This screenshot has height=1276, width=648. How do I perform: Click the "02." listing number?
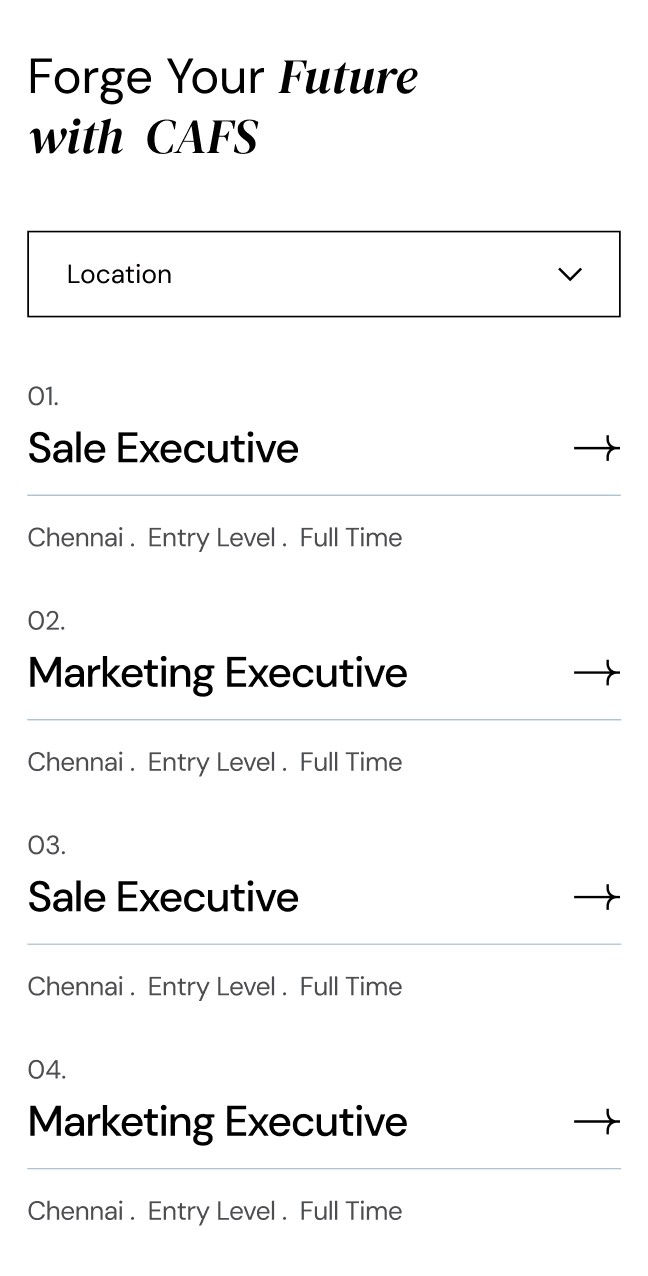[x=46, y=621]
